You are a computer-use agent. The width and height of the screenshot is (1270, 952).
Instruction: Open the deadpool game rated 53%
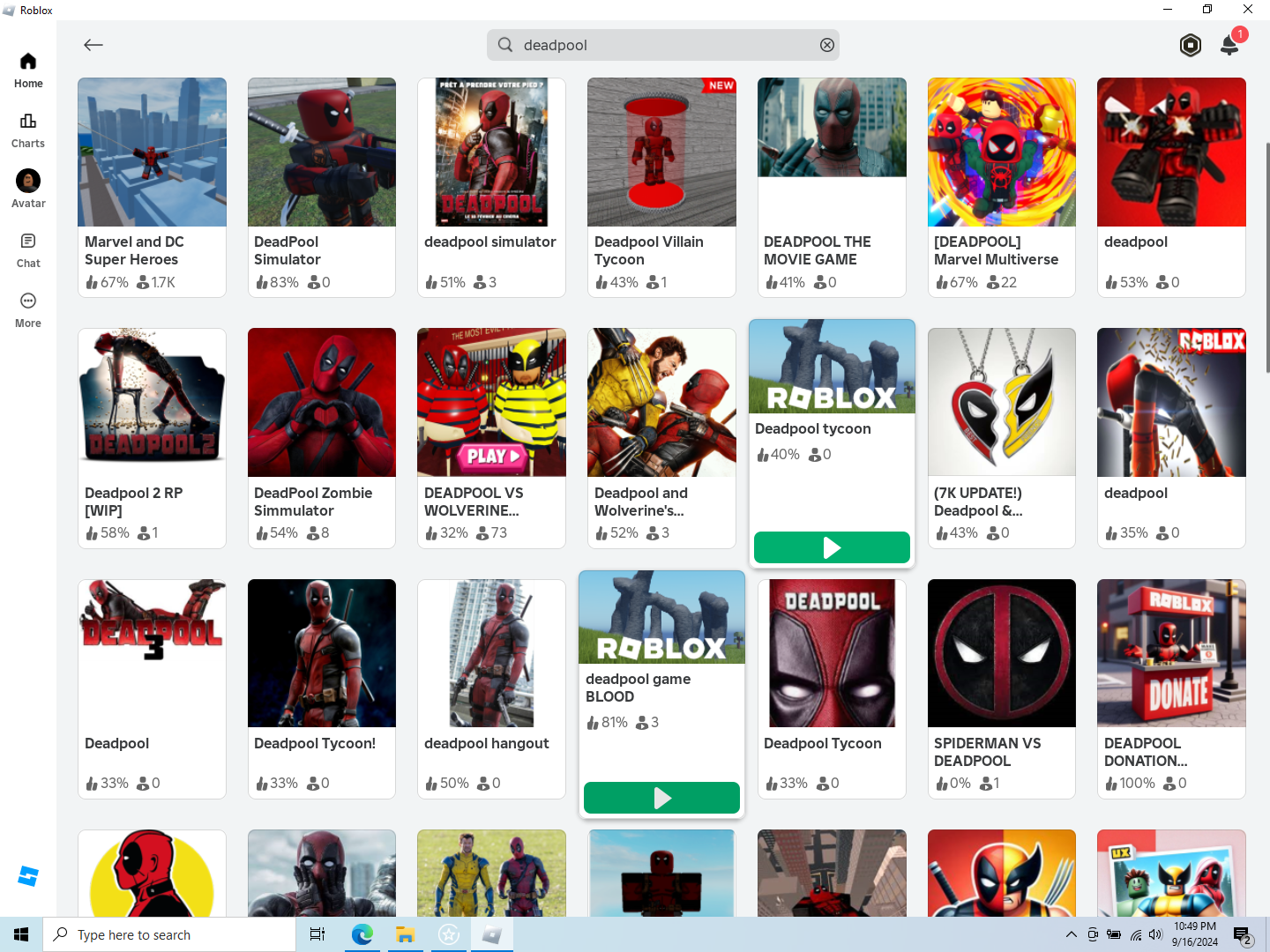pos(1171,188)
